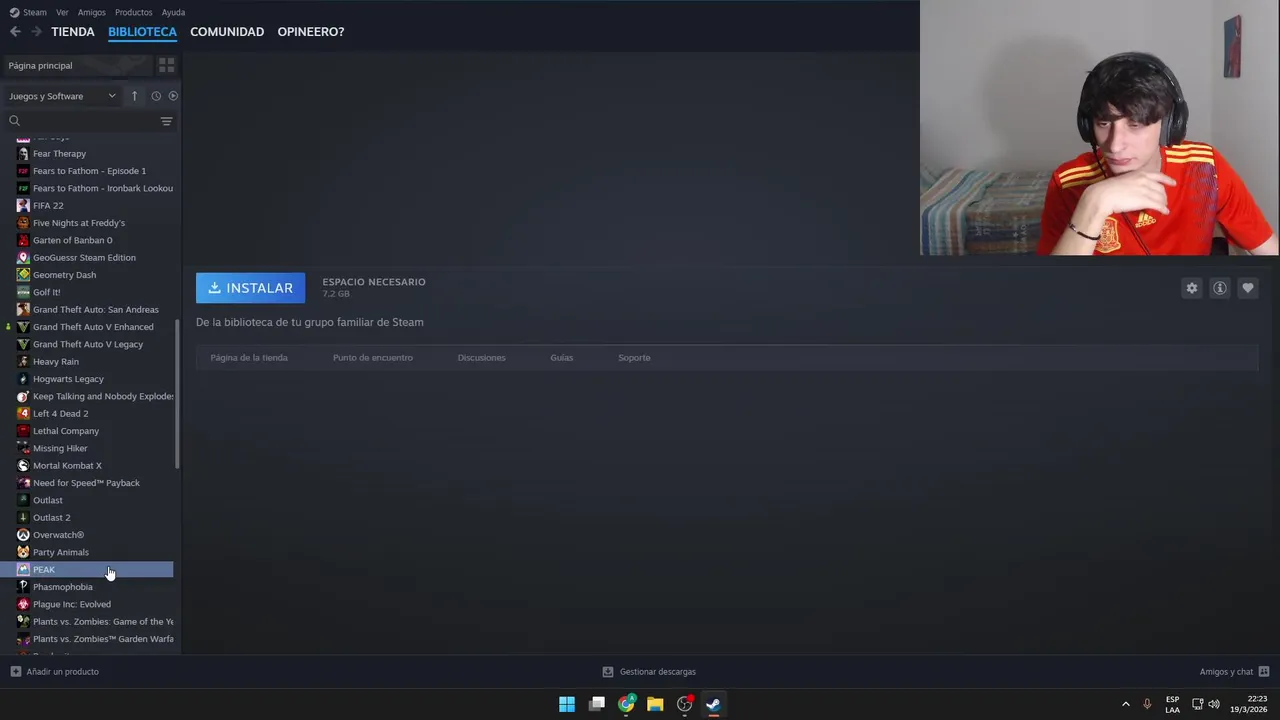Screen dimensions: 1280x720
Task: Open File Explorer from taskbar
Action: 655,704
